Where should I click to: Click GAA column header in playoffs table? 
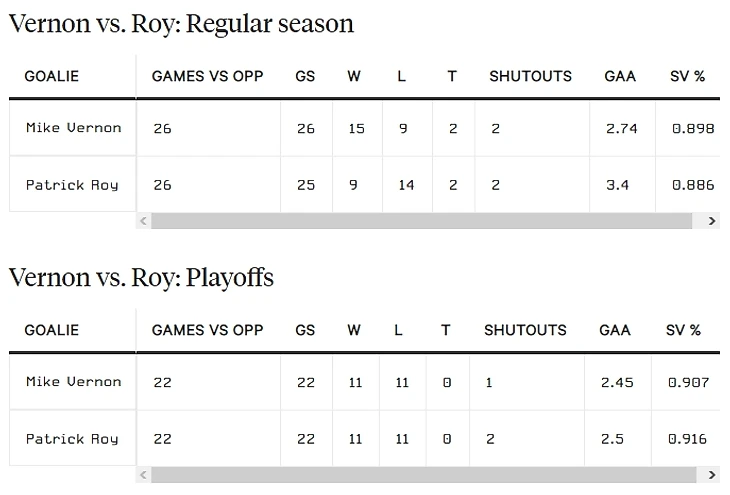615,330
